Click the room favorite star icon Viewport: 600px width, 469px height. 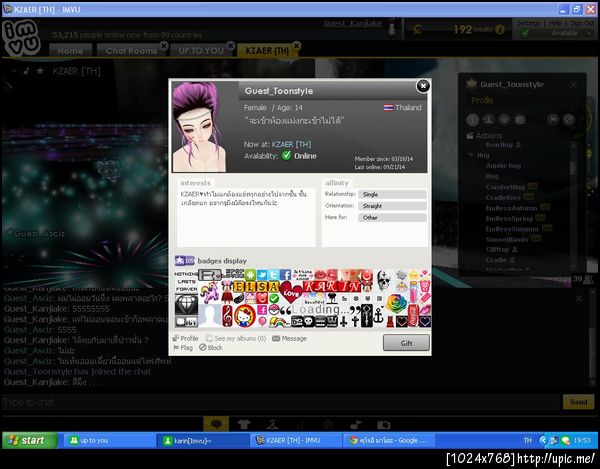click(x=40, y=71)
